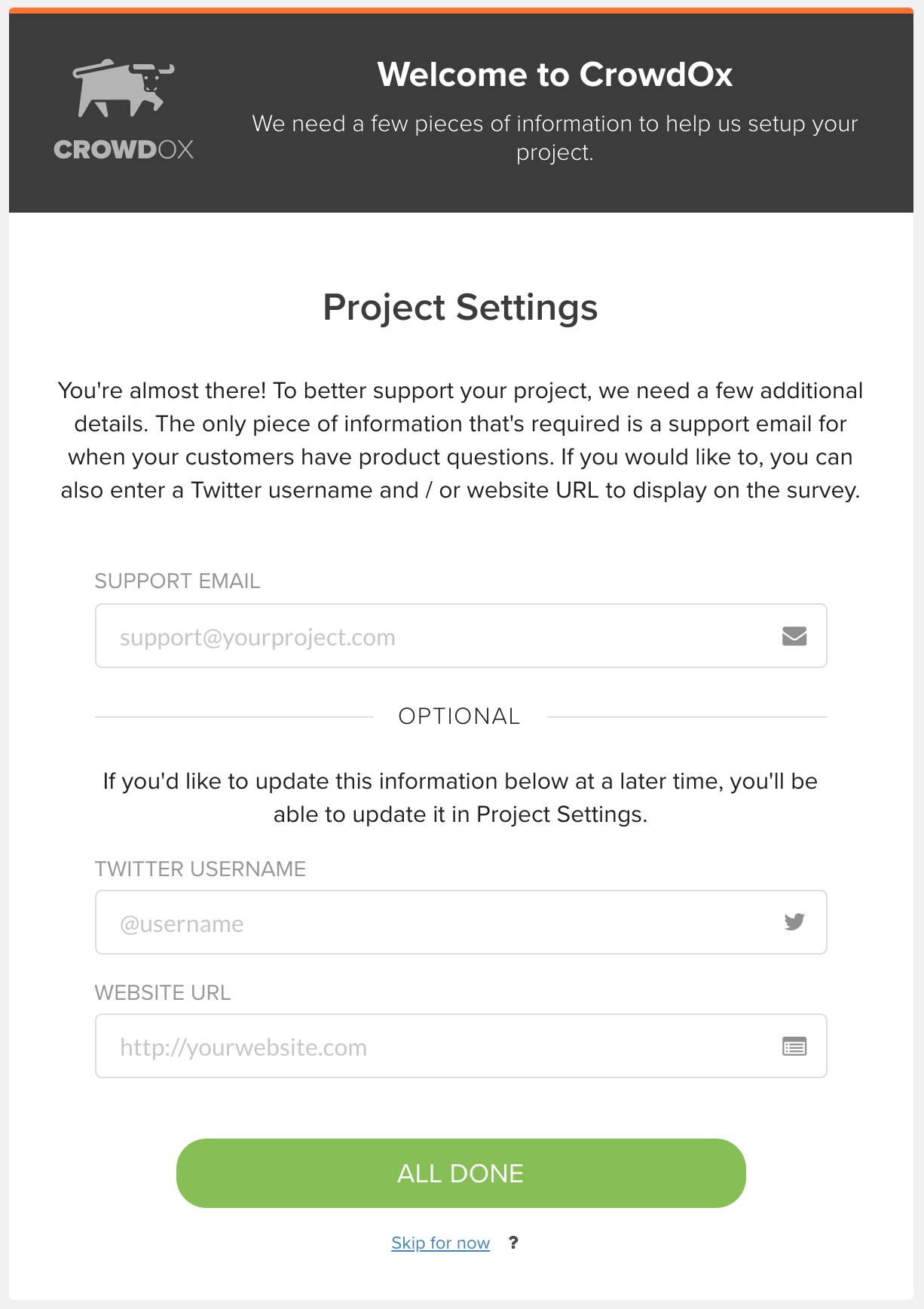Click the header subtitle about project setup
This screenshot has width=924, height=1309.
pos(555,138)
